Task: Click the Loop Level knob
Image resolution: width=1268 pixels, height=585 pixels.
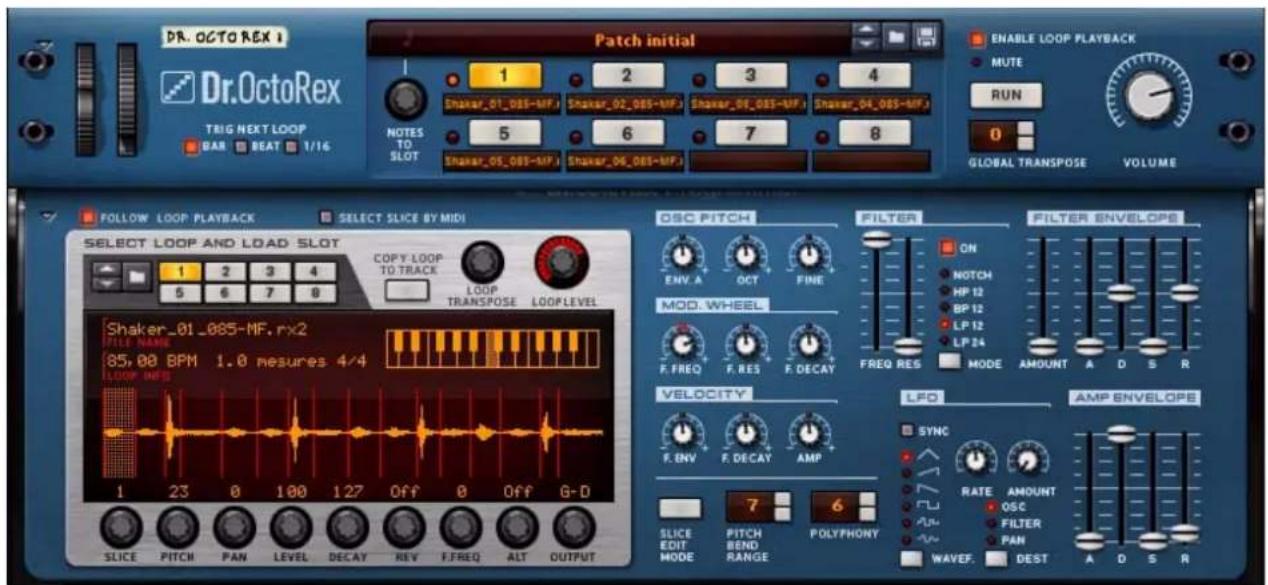Action: (562, 261)
